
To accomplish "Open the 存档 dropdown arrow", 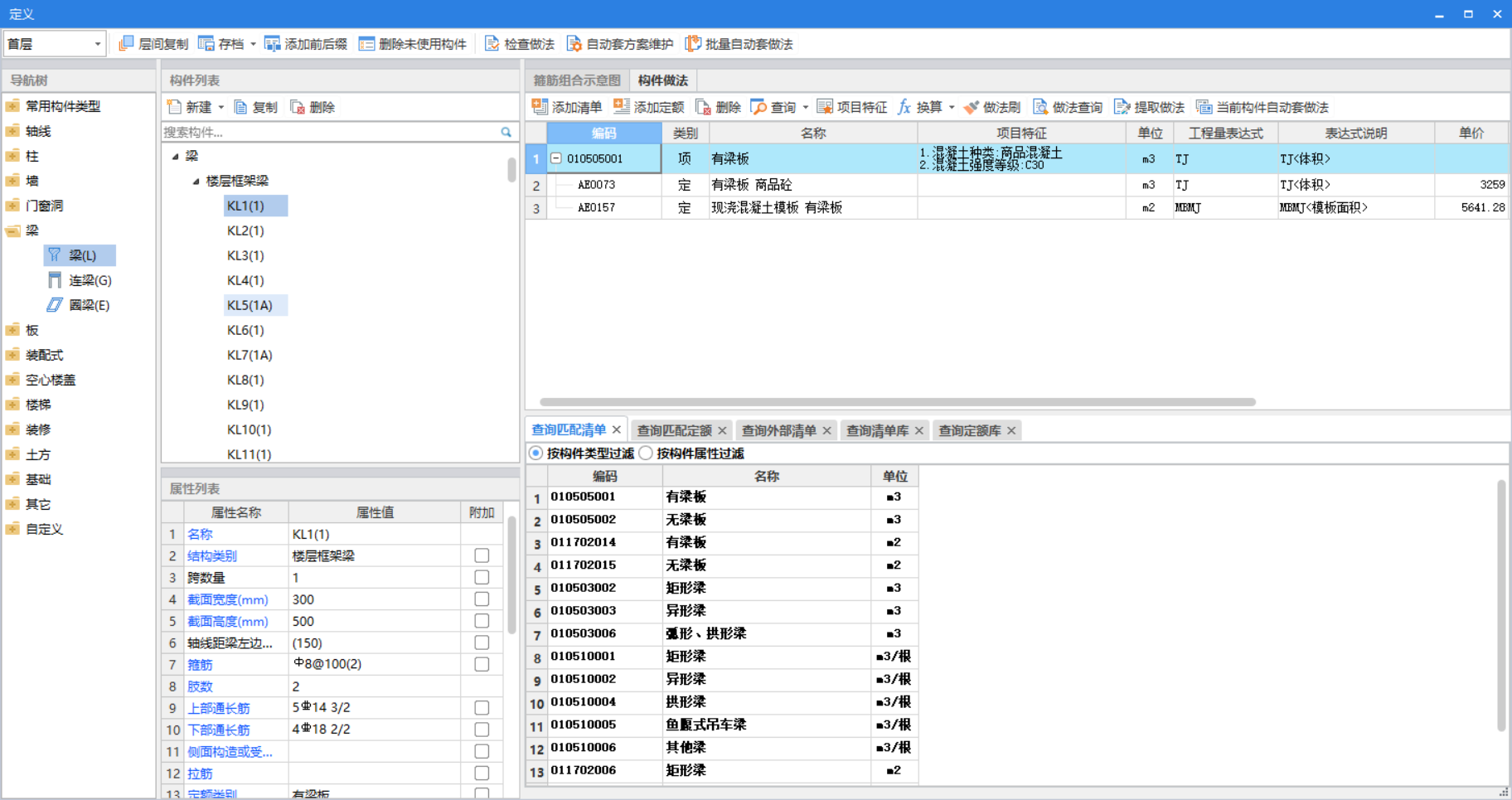I will coord(254,44).
